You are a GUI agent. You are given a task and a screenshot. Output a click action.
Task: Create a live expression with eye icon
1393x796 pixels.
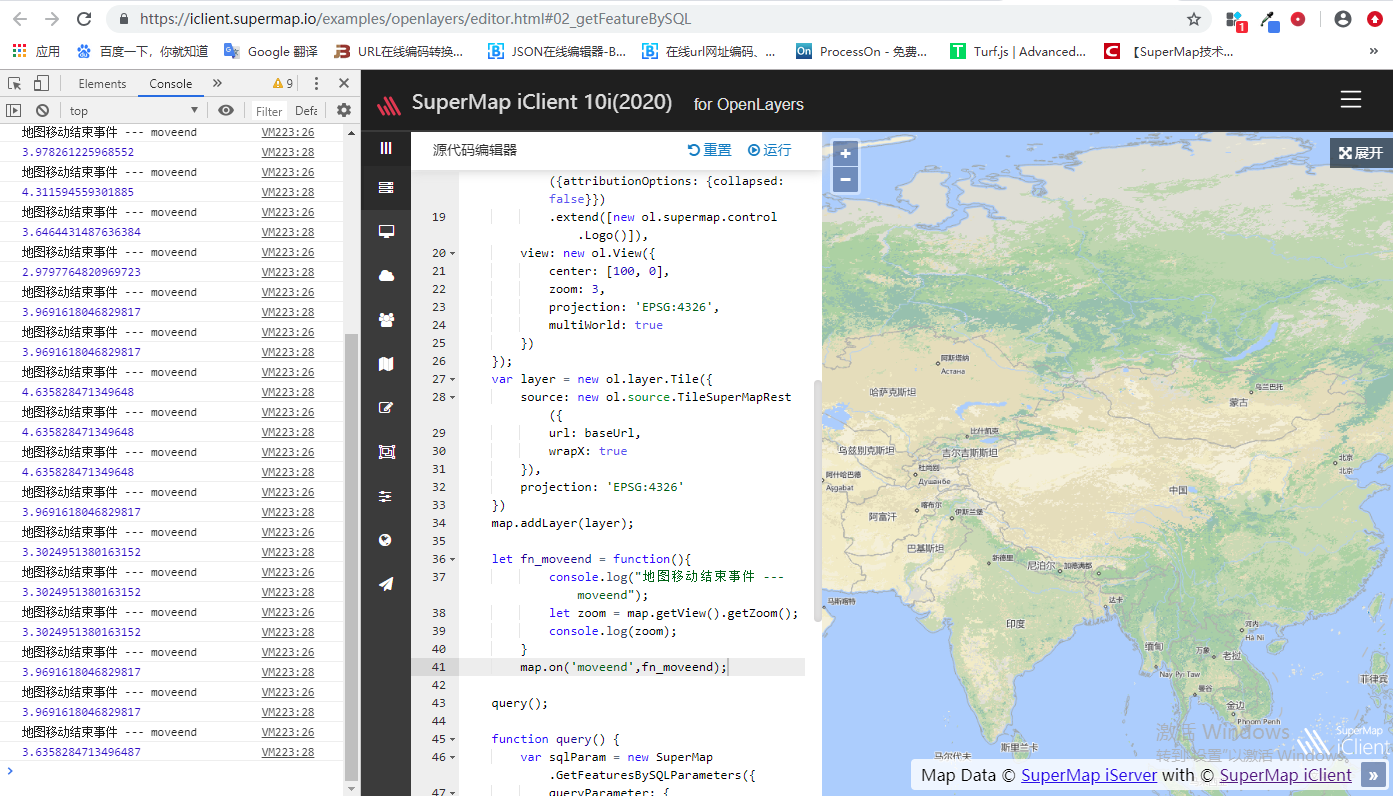click(226, 110)
